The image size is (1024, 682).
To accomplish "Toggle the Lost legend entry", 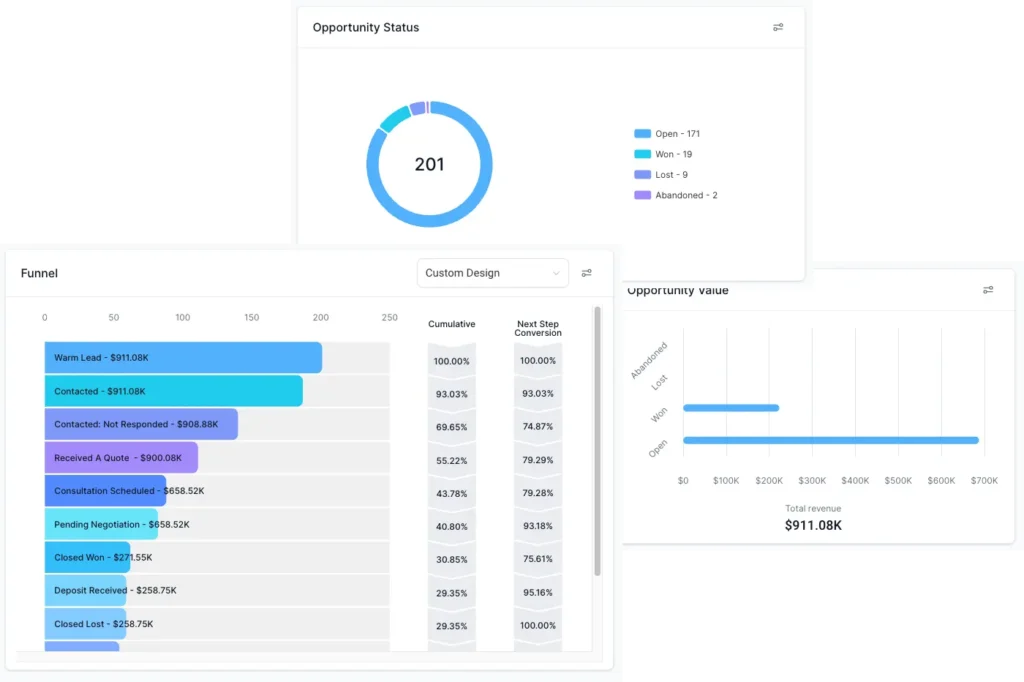I will tap(670, 175).
